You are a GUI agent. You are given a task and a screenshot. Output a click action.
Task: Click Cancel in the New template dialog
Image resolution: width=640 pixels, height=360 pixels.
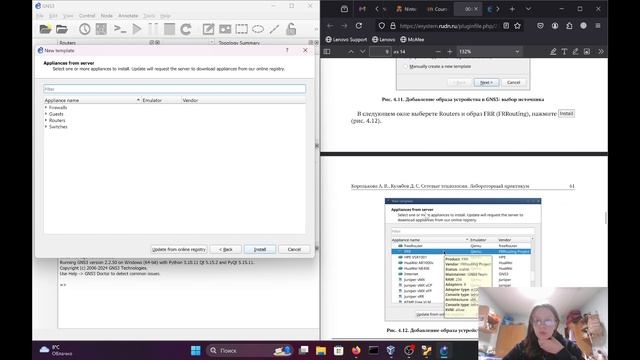click(294, 249)
